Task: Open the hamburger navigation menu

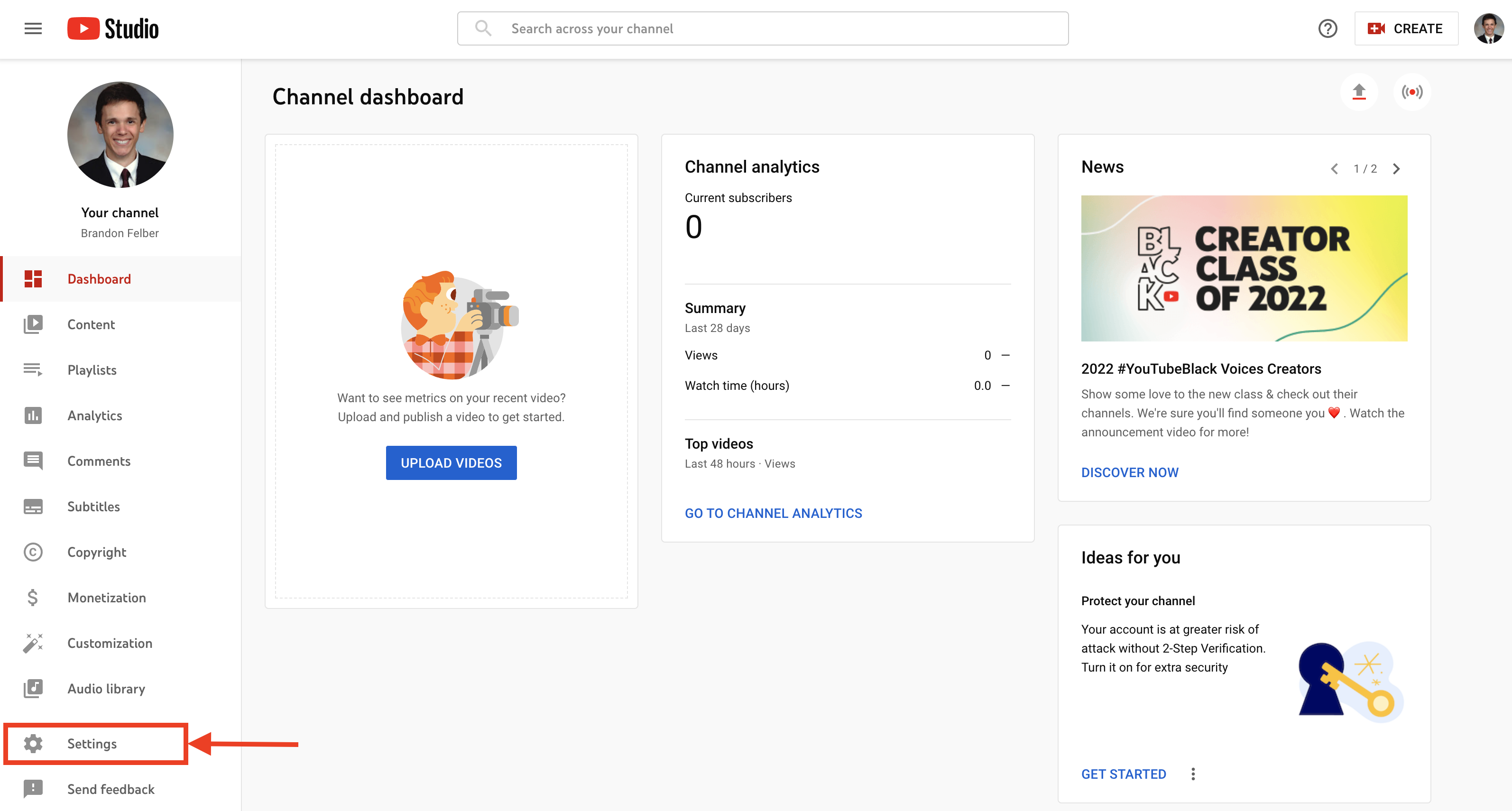Action: (33, 28)
